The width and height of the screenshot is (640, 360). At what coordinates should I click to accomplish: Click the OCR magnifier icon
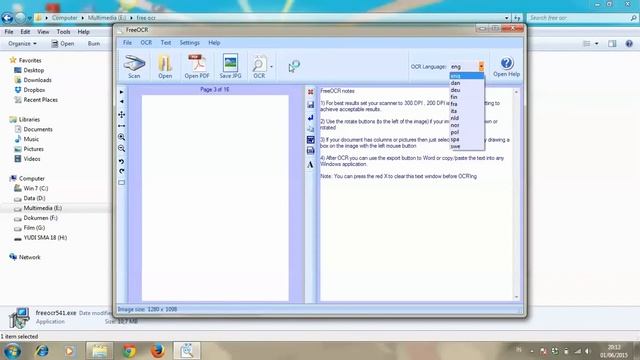pos(259,67)
